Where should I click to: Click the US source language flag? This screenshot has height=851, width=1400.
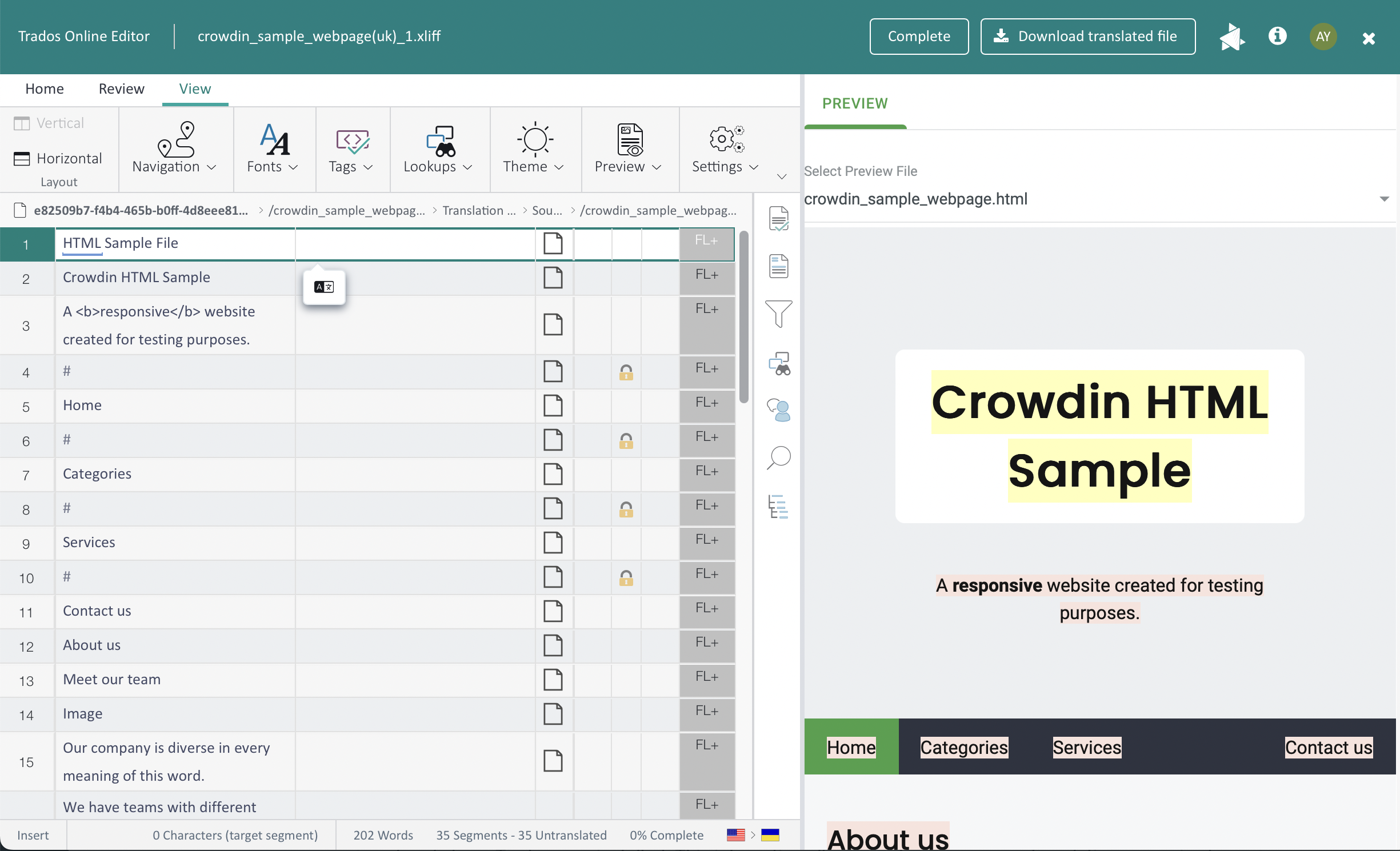(736, 834)
